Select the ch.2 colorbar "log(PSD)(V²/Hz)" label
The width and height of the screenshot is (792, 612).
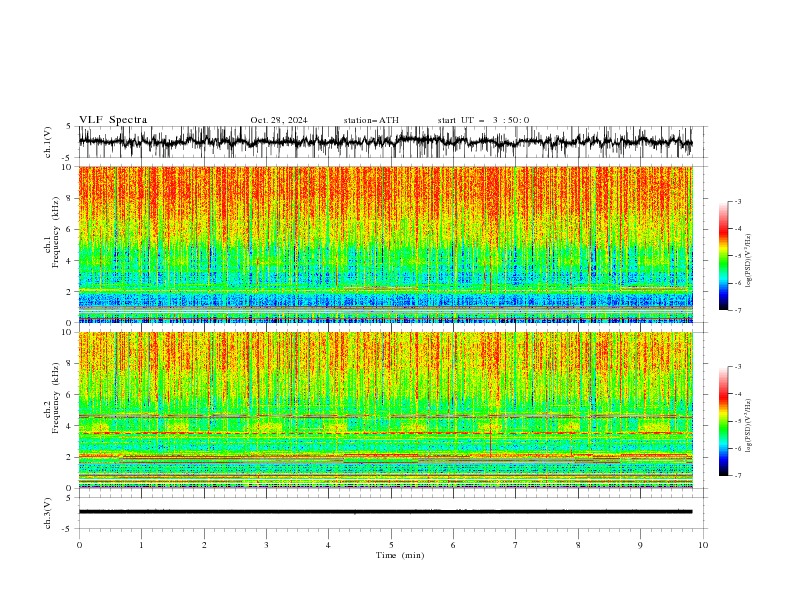(x=748, y=426)
